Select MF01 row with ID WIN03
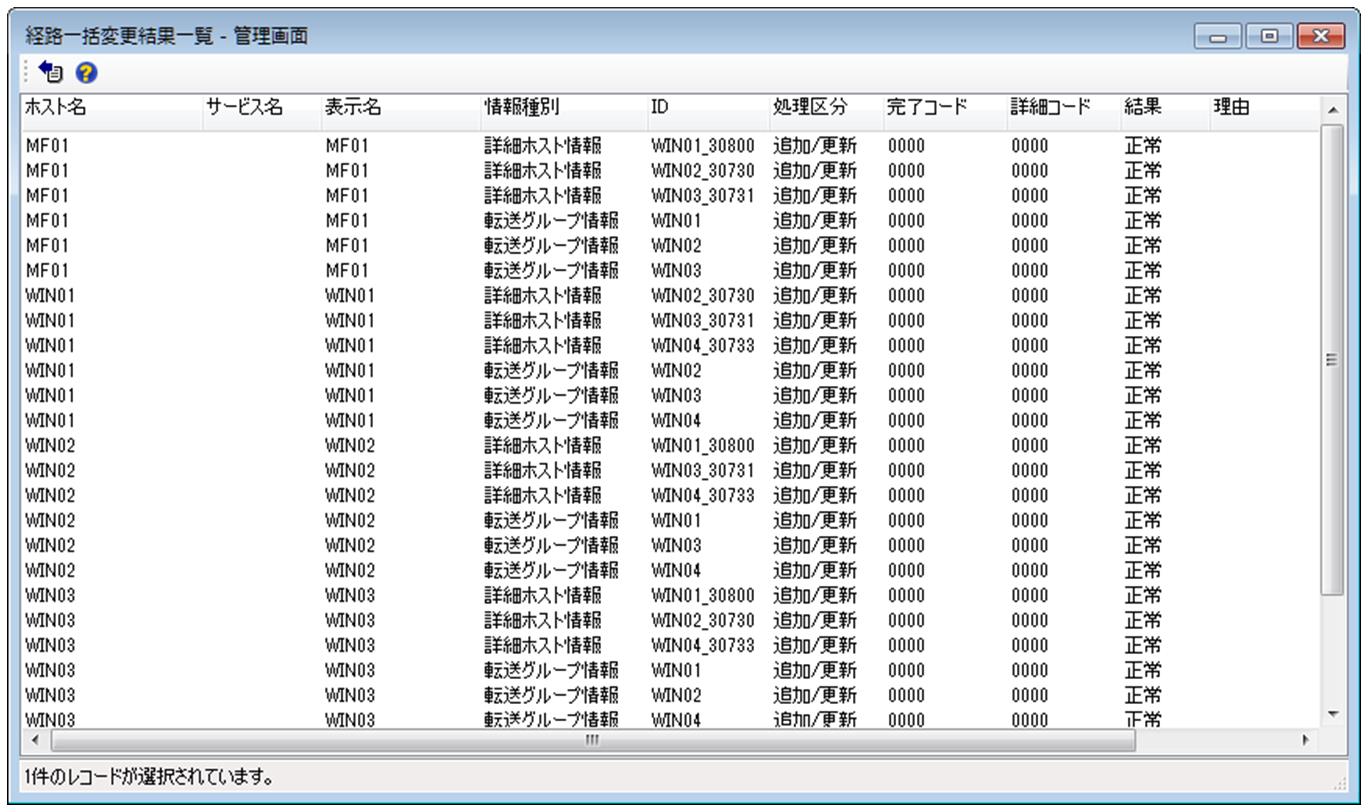This screenshot has height=812, width=1368. 671,270
